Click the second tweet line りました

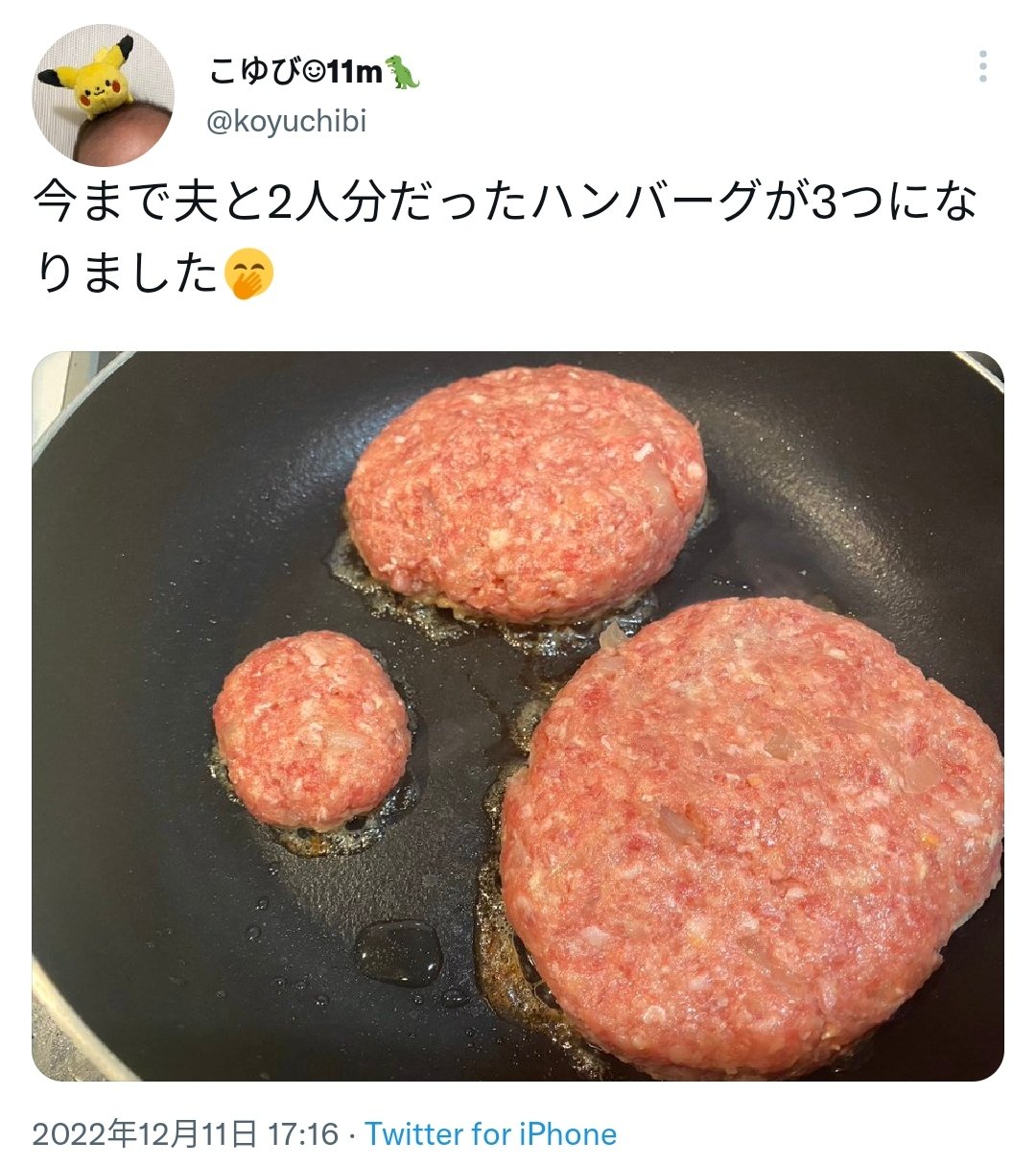tap(128, 274)
